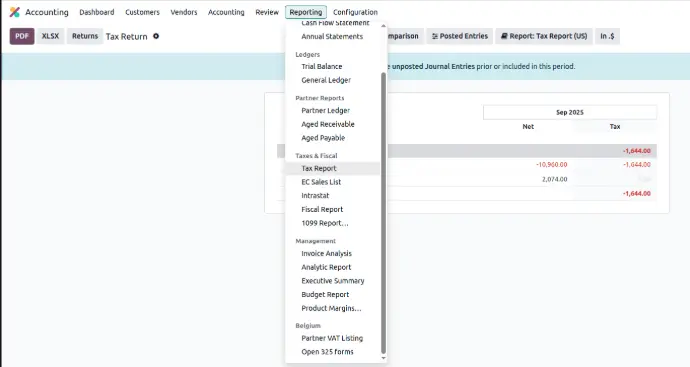Select Annual Statements report
The height and width of the screenshot is (367, 690).
coord(332,37)
